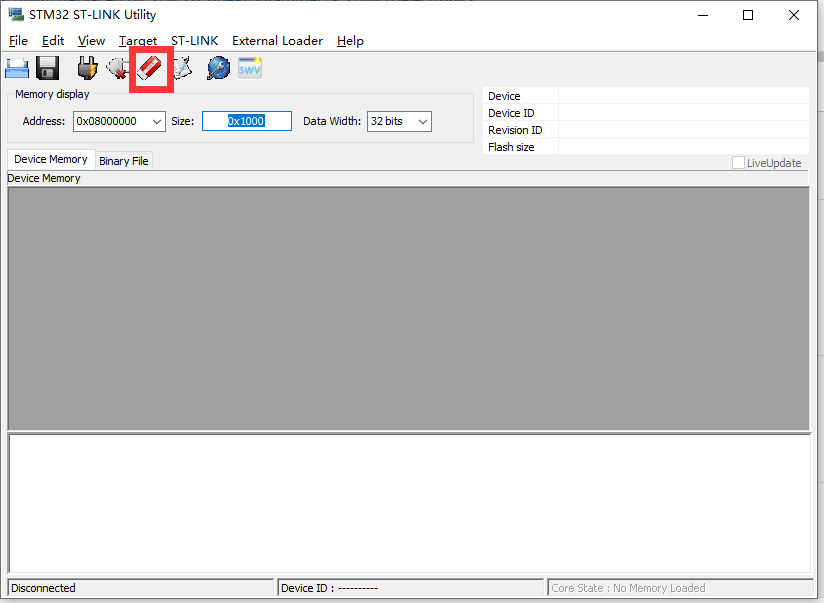Close the ST-LINK Utility window
824x603 pixels.
tap(794, 15)
